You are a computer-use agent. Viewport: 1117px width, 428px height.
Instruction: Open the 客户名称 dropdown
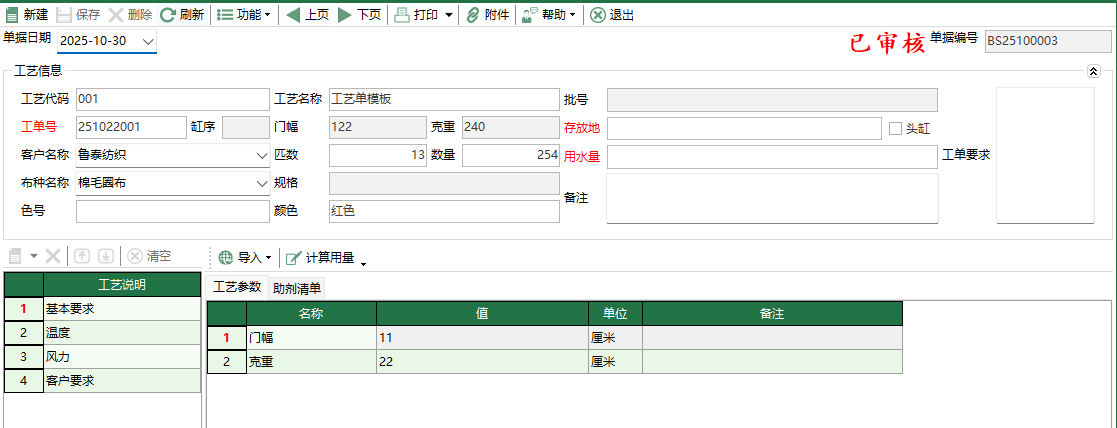(x=260, y=155)
